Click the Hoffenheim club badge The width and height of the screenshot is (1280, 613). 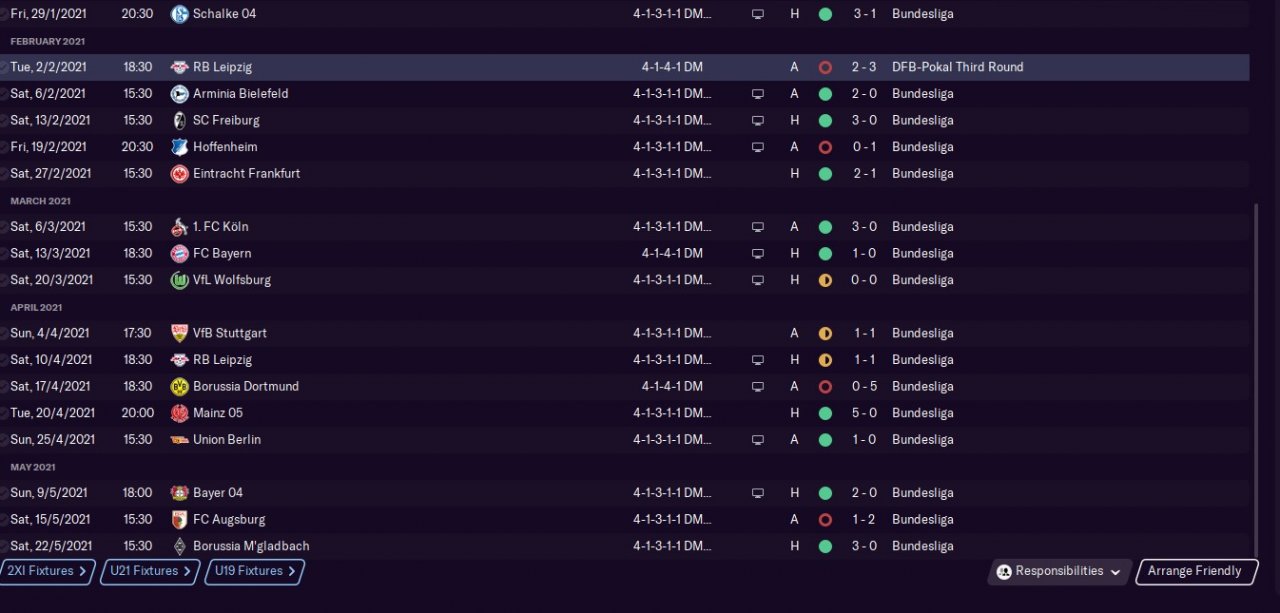(180, 147)
